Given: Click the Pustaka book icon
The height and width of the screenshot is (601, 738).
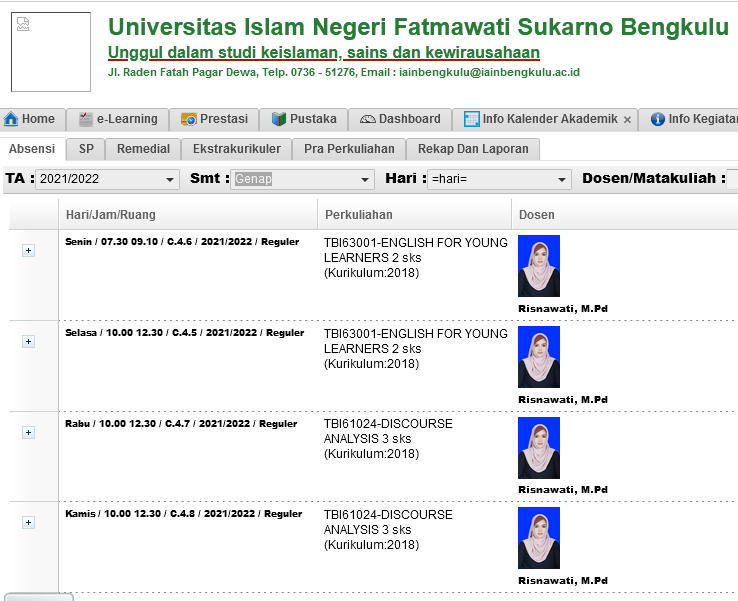Looking at the screenshot, I should (x=279, y=119).
